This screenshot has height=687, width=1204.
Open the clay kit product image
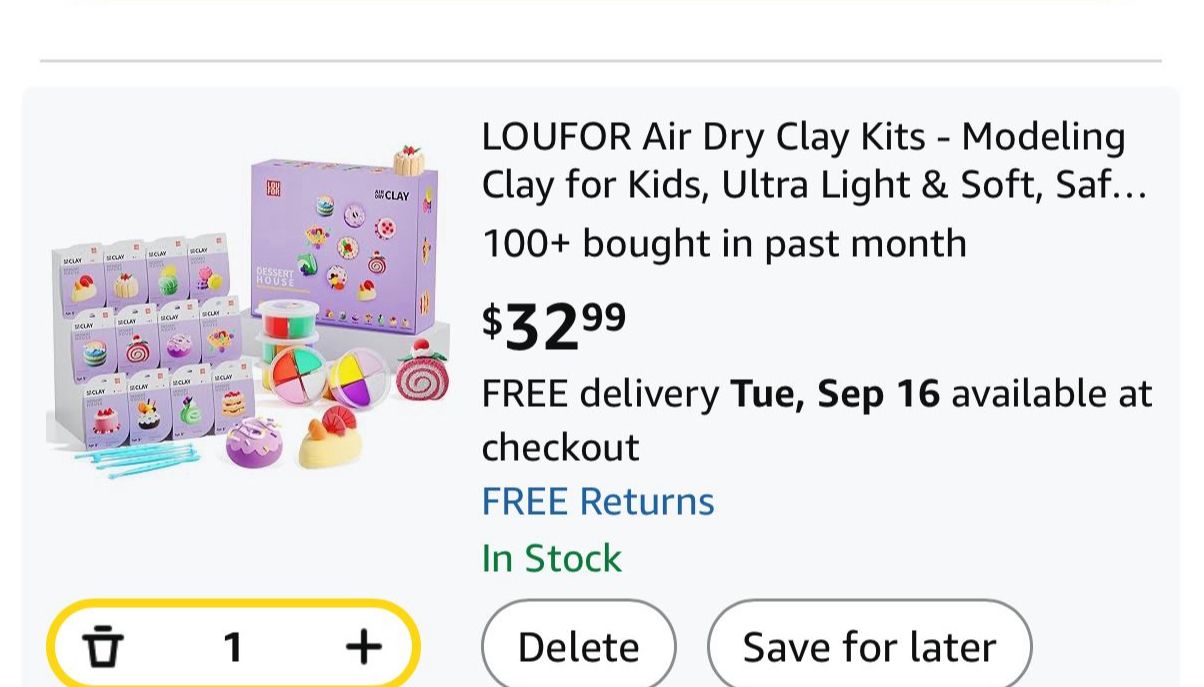click(x=248, y=310)
